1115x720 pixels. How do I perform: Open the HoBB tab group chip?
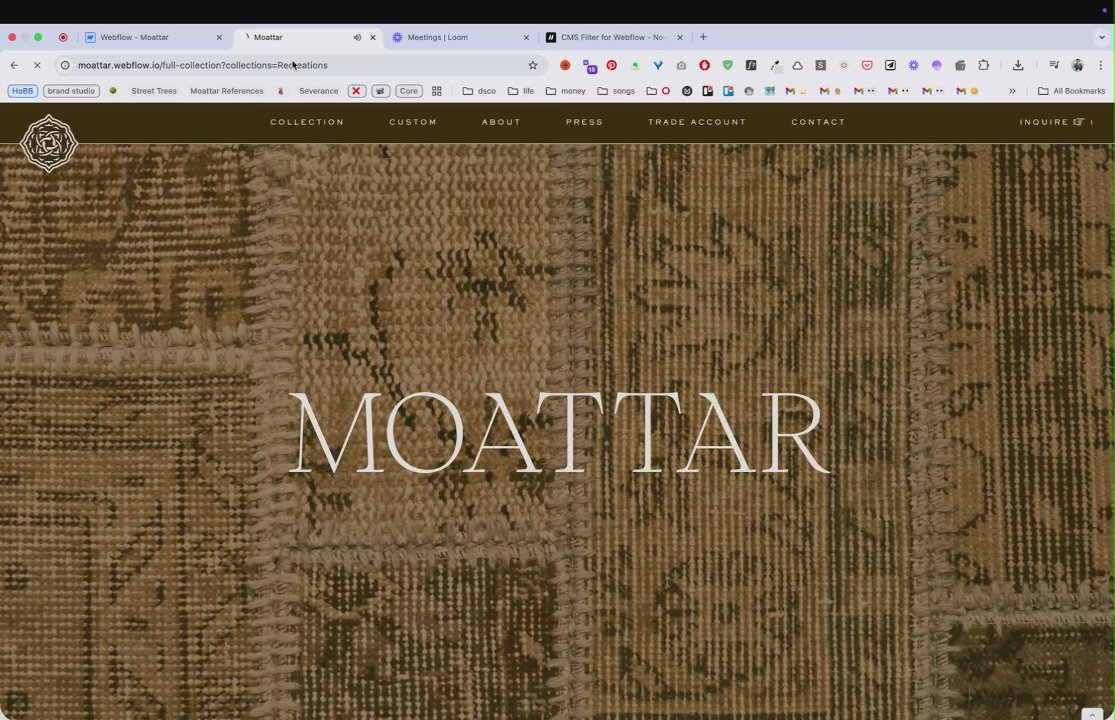(22, 91)
